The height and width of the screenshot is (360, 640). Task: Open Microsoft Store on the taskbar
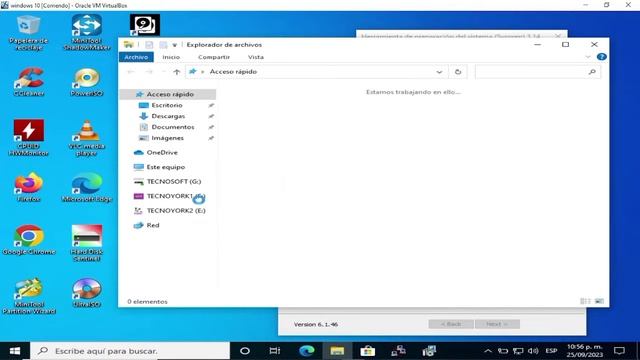[367, 351]
